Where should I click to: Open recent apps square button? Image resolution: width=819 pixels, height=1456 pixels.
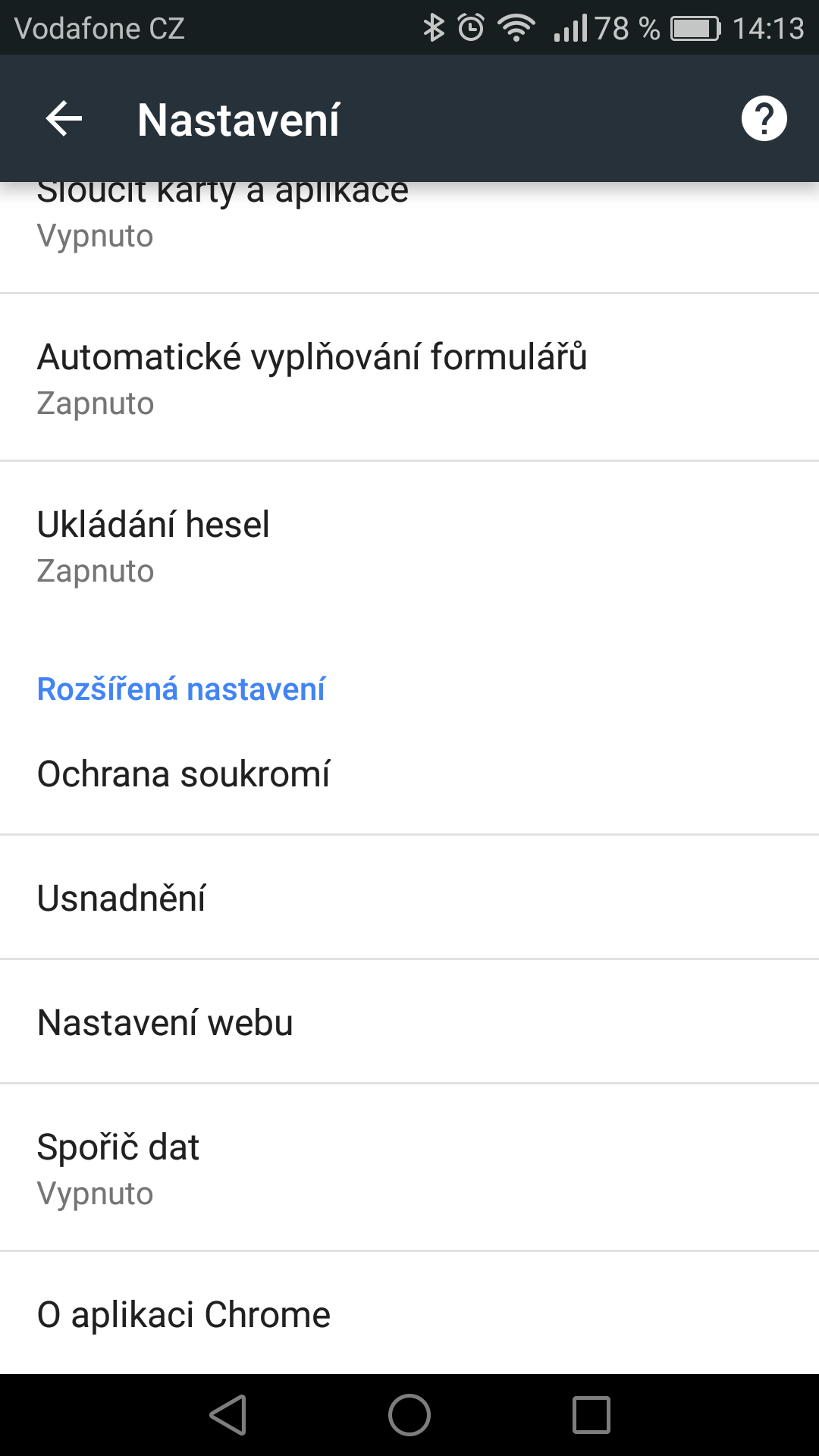pos(591,1415)
